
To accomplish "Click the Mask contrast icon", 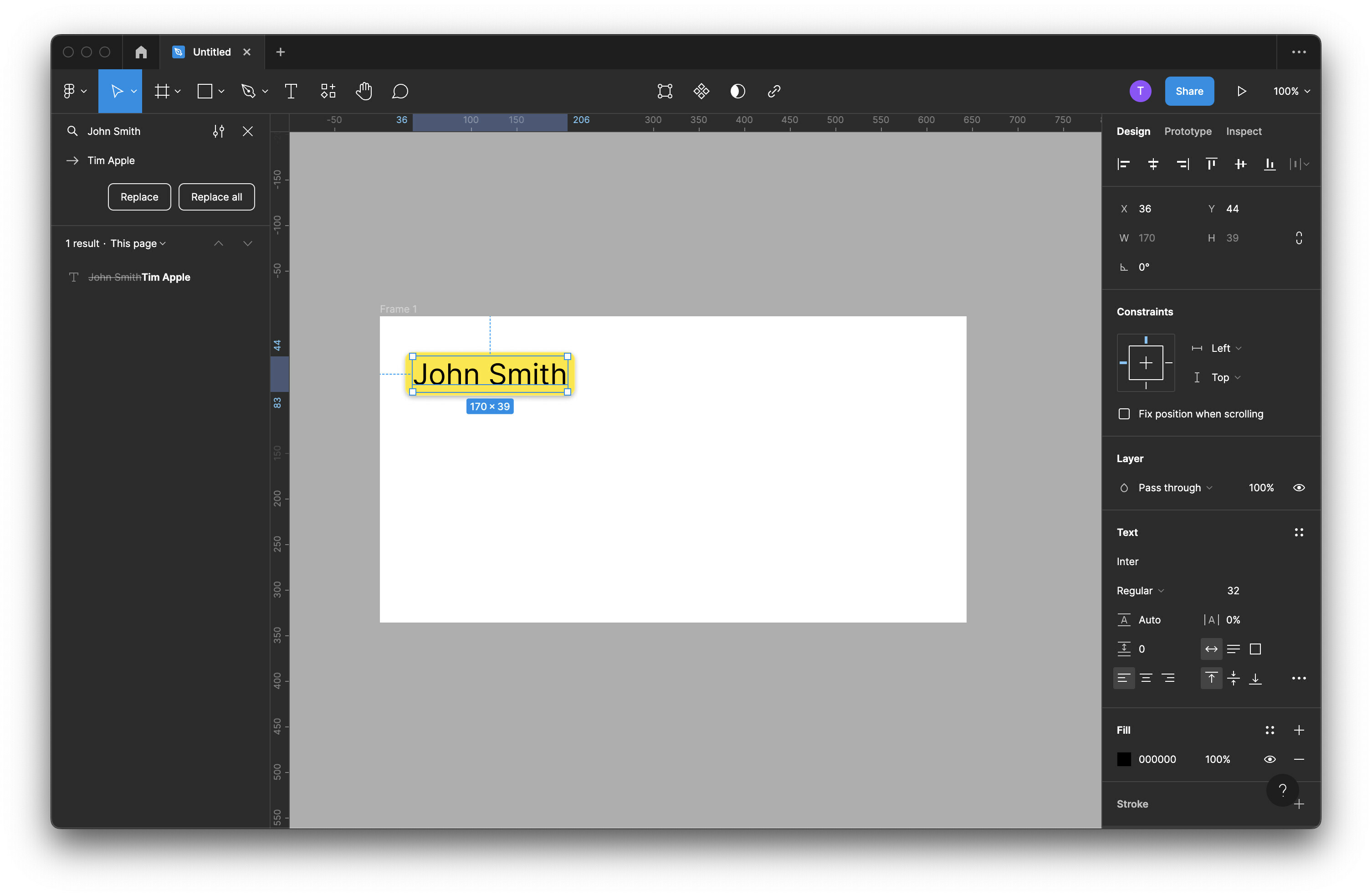I will (x=737, y=91).
